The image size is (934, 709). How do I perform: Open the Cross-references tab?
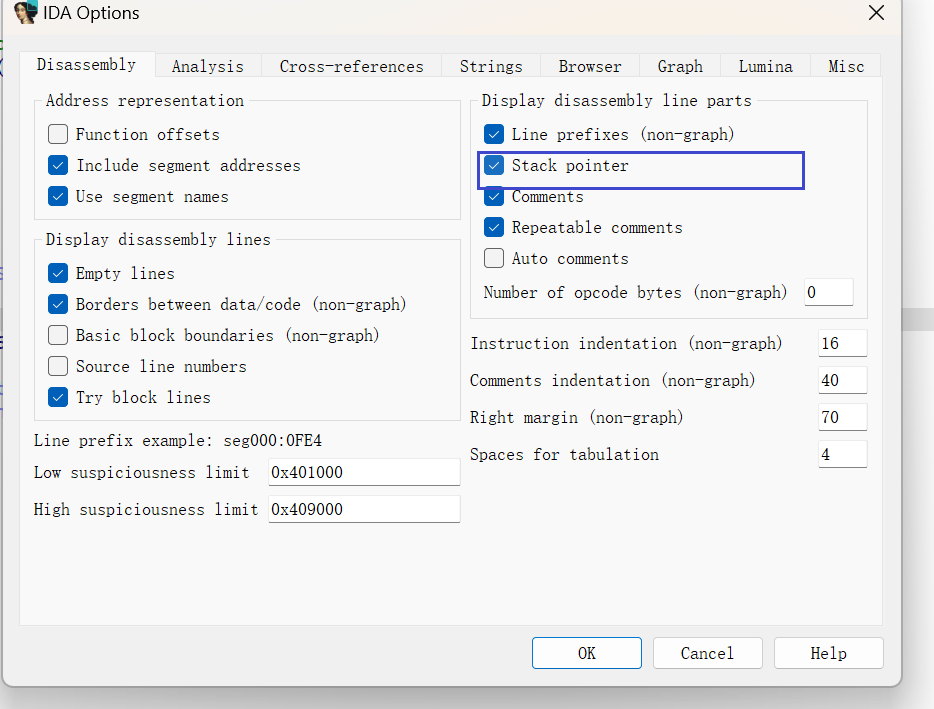(x=351, y=66)
